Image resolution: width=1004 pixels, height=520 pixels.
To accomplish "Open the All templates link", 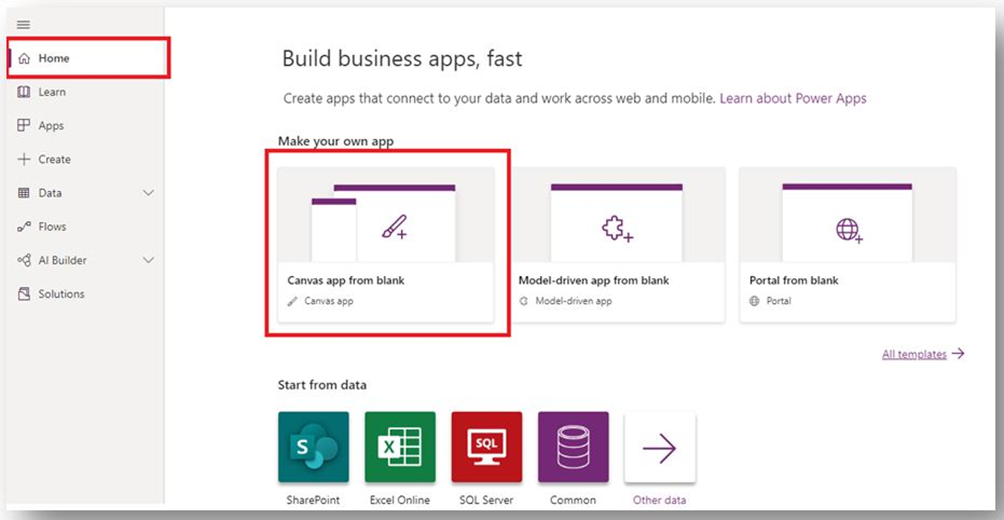I will (x=914, y=354).
